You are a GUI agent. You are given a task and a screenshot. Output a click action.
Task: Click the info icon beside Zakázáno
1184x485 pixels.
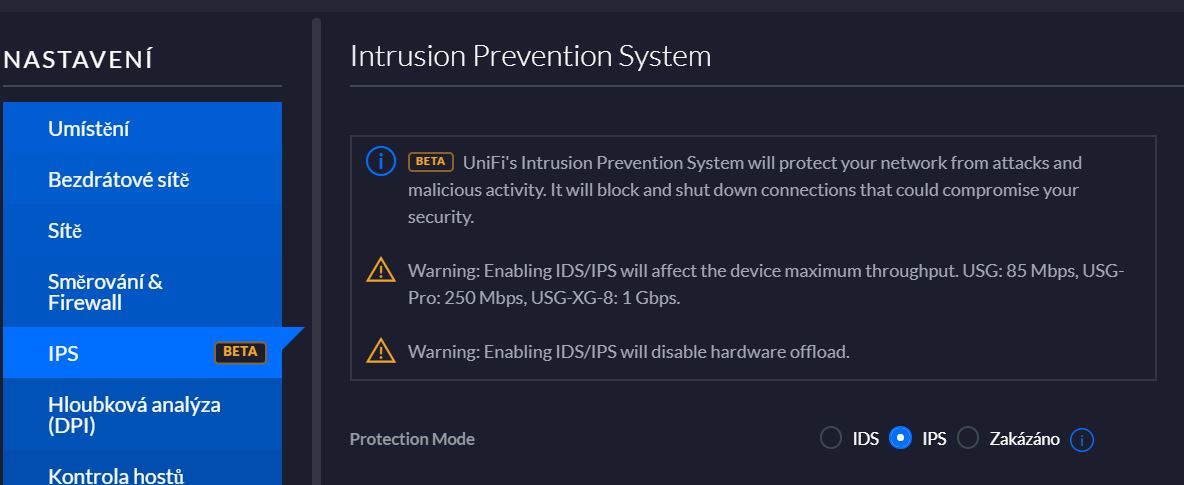(1081, 439)
